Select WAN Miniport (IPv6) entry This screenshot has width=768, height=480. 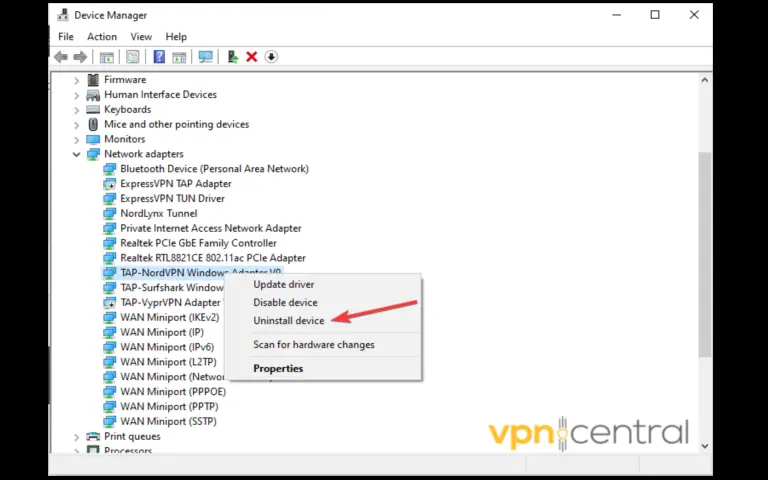167,347
